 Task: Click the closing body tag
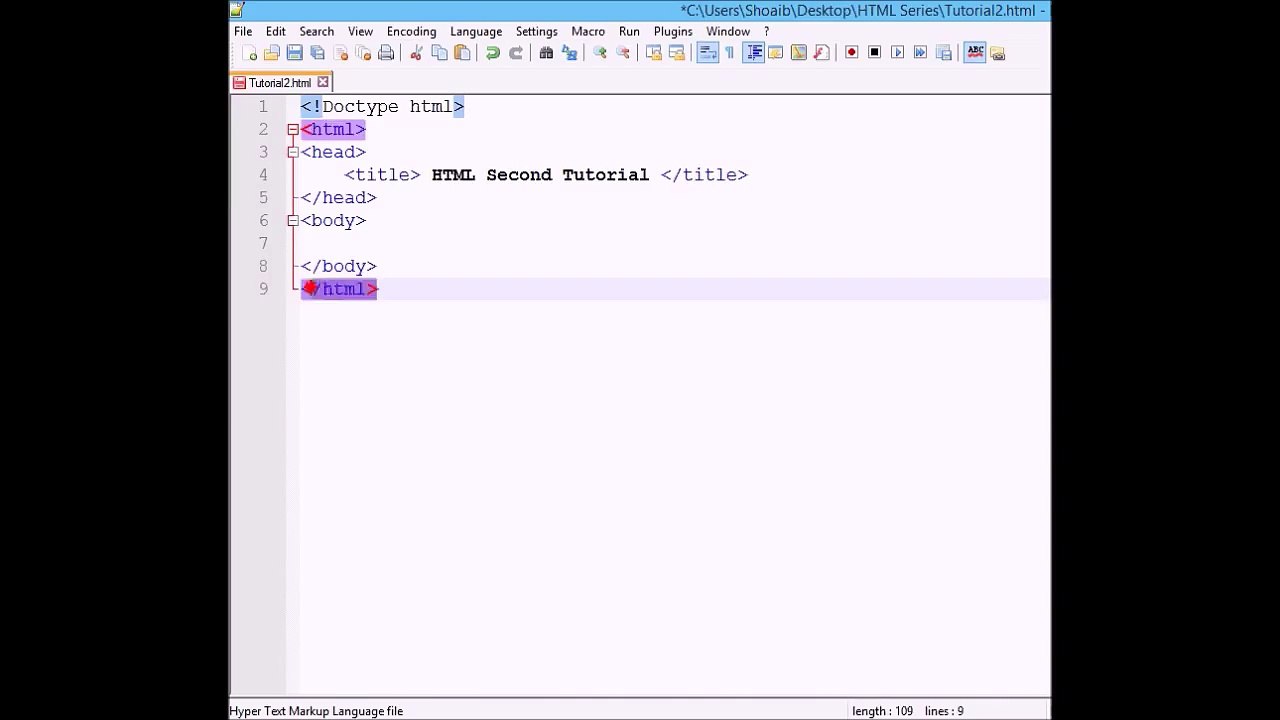[x=338, y=266]
